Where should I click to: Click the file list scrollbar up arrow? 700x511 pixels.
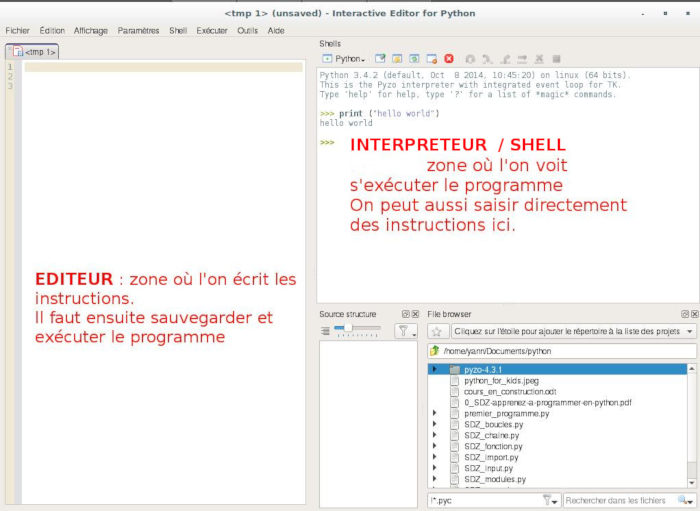click(692, 369)
